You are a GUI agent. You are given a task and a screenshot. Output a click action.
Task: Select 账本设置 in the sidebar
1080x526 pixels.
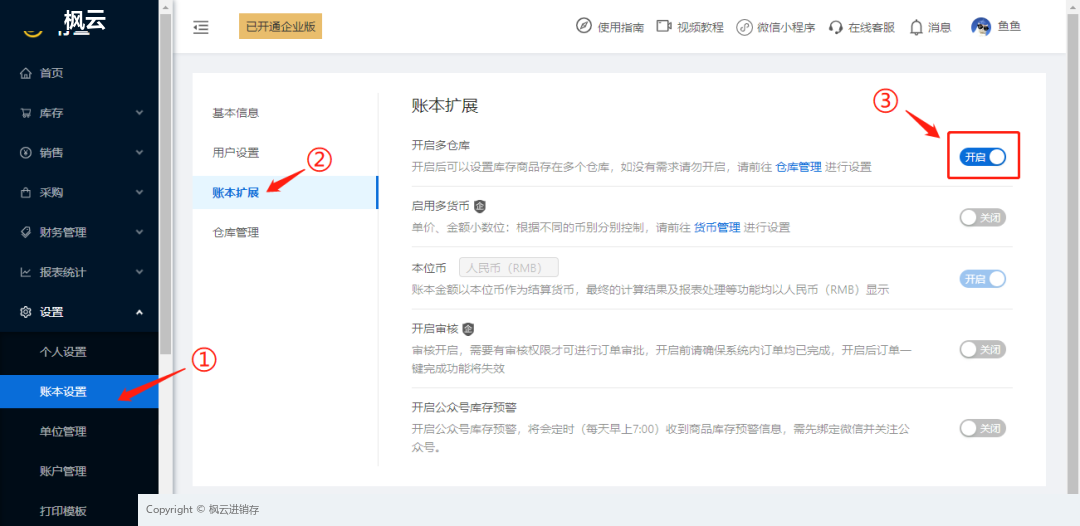coord(79,392)
